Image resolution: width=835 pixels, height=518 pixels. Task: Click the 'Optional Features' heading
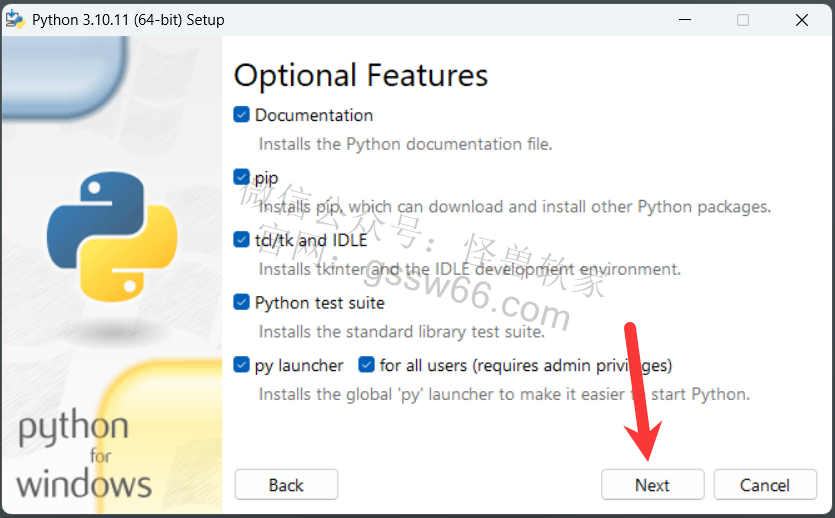361,76
